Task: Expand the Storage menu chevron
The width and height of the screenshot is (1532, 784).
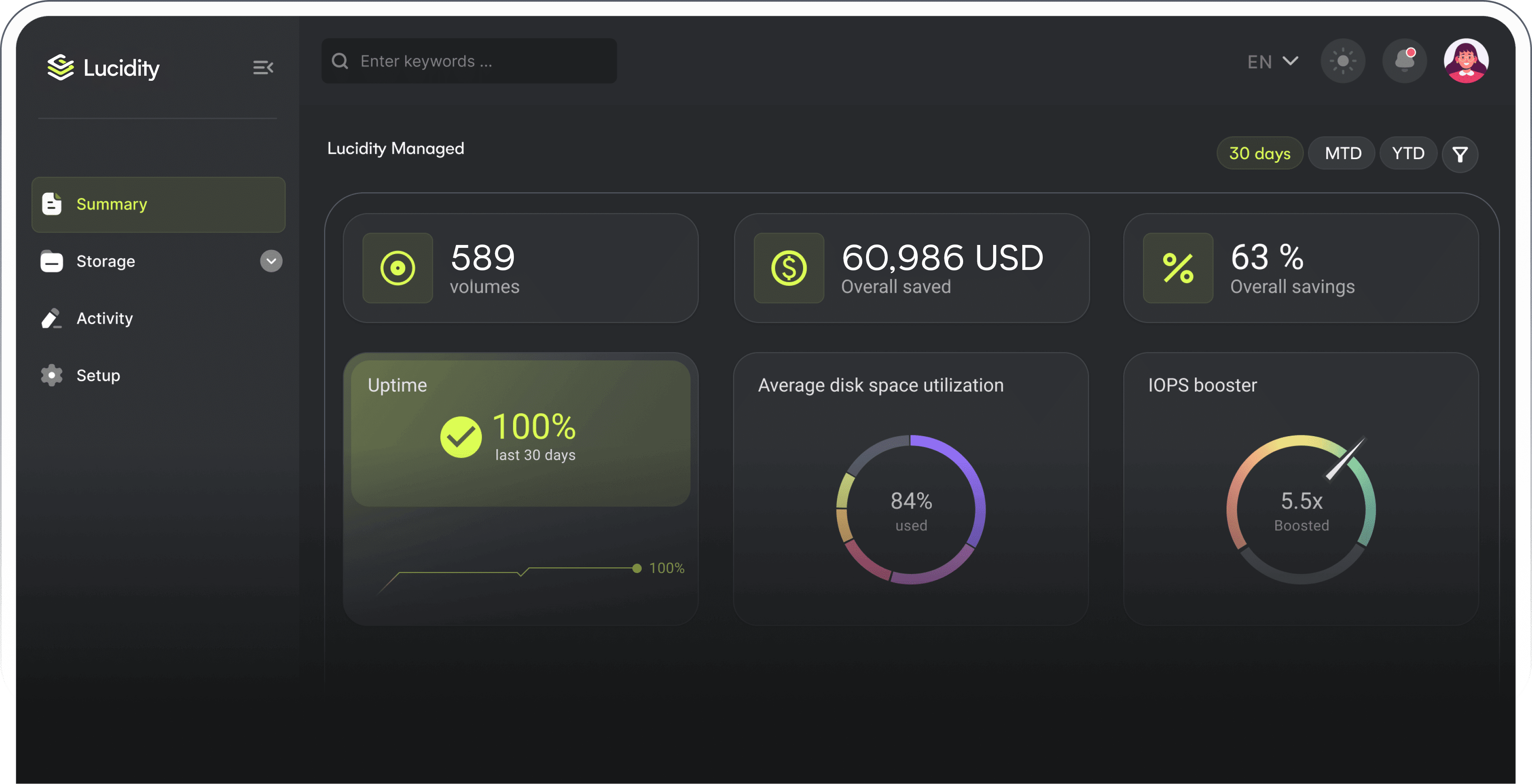Action: coord(270,261)
